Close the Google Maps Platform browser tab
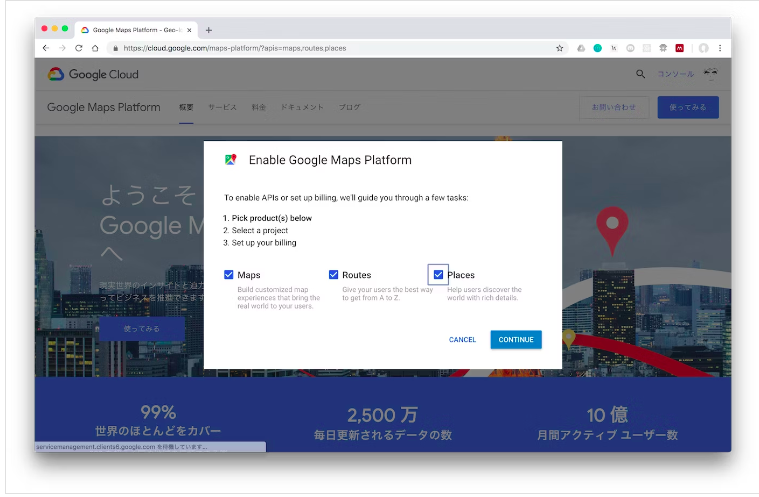The height and width of the screenshot is (497, 759). coord(189,30)
